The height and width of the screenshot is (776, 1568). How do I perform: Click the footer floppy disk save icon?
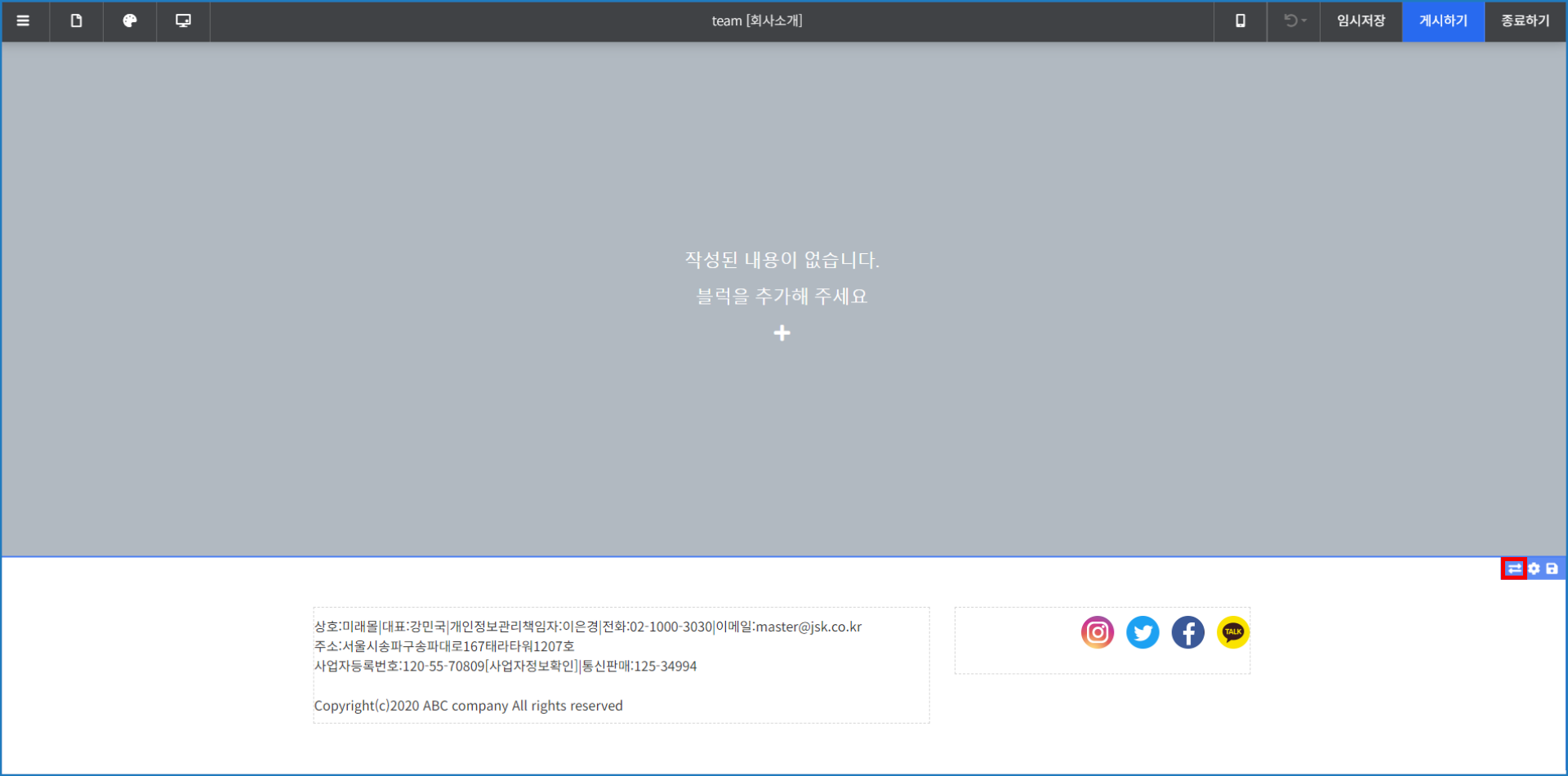1552,569
